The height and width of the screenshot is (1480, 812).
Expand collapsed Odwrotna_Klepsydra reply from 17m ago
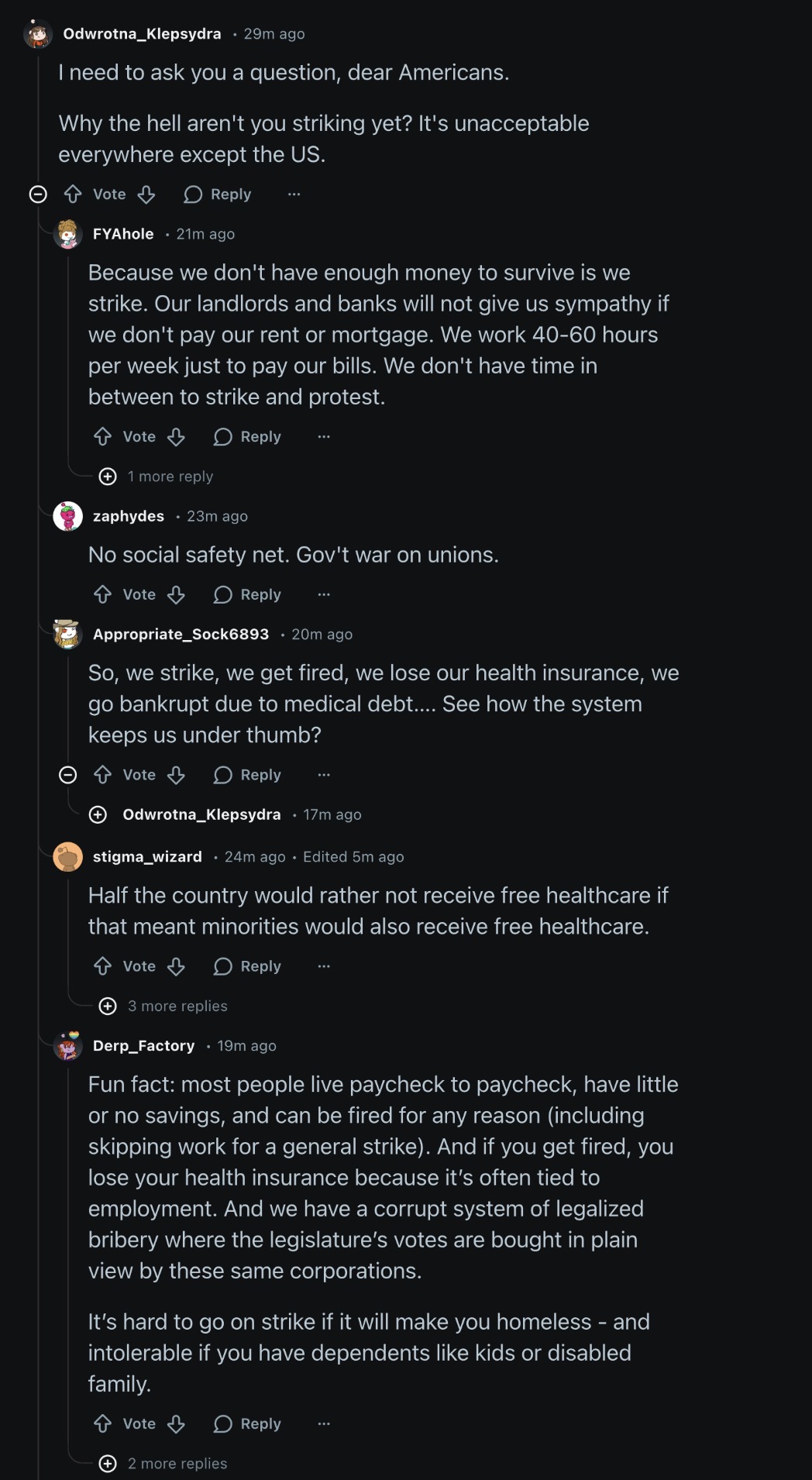[x=98, y=814]
